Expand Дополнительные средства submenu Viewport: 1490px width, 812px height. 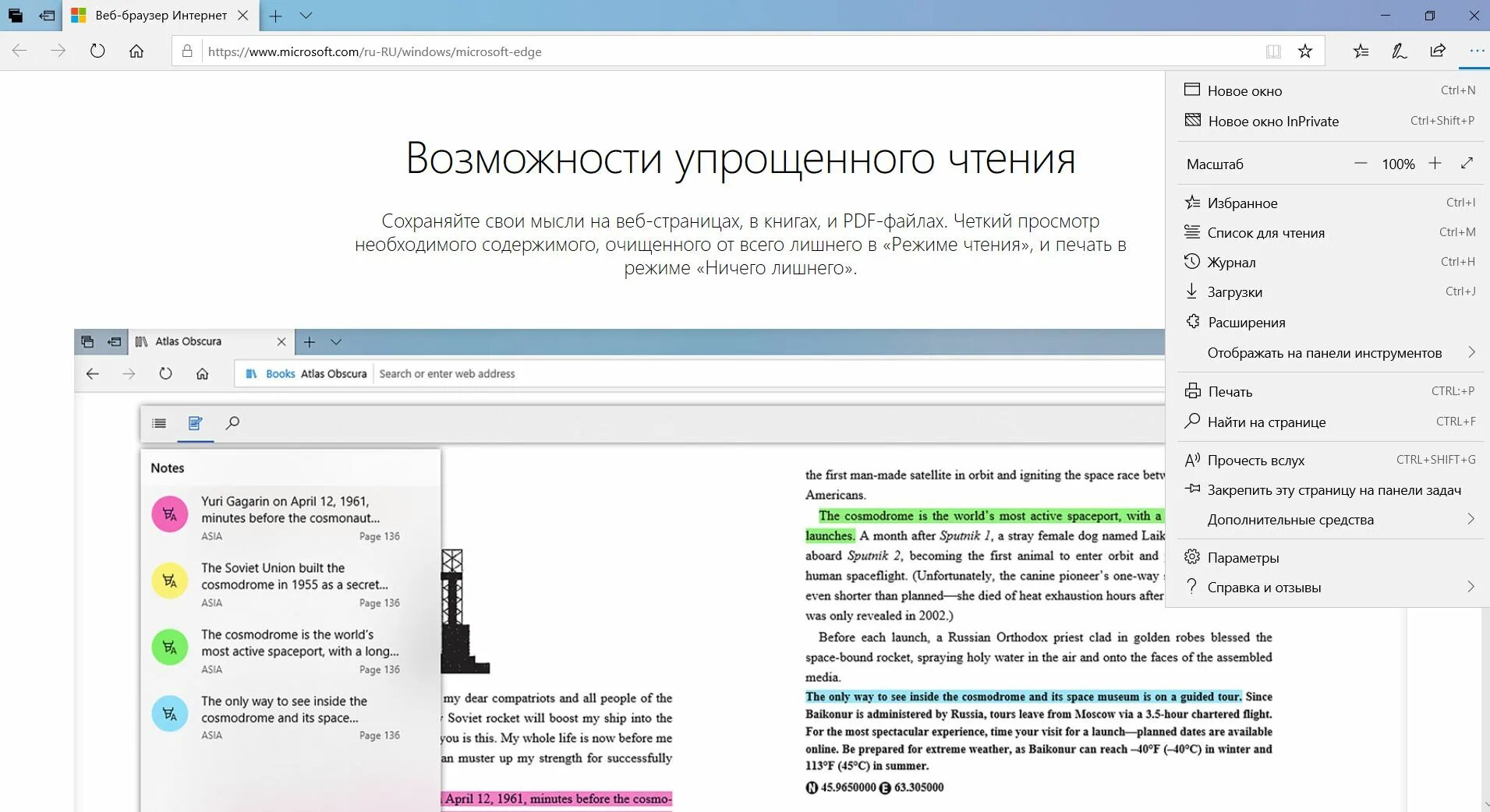1329,519
